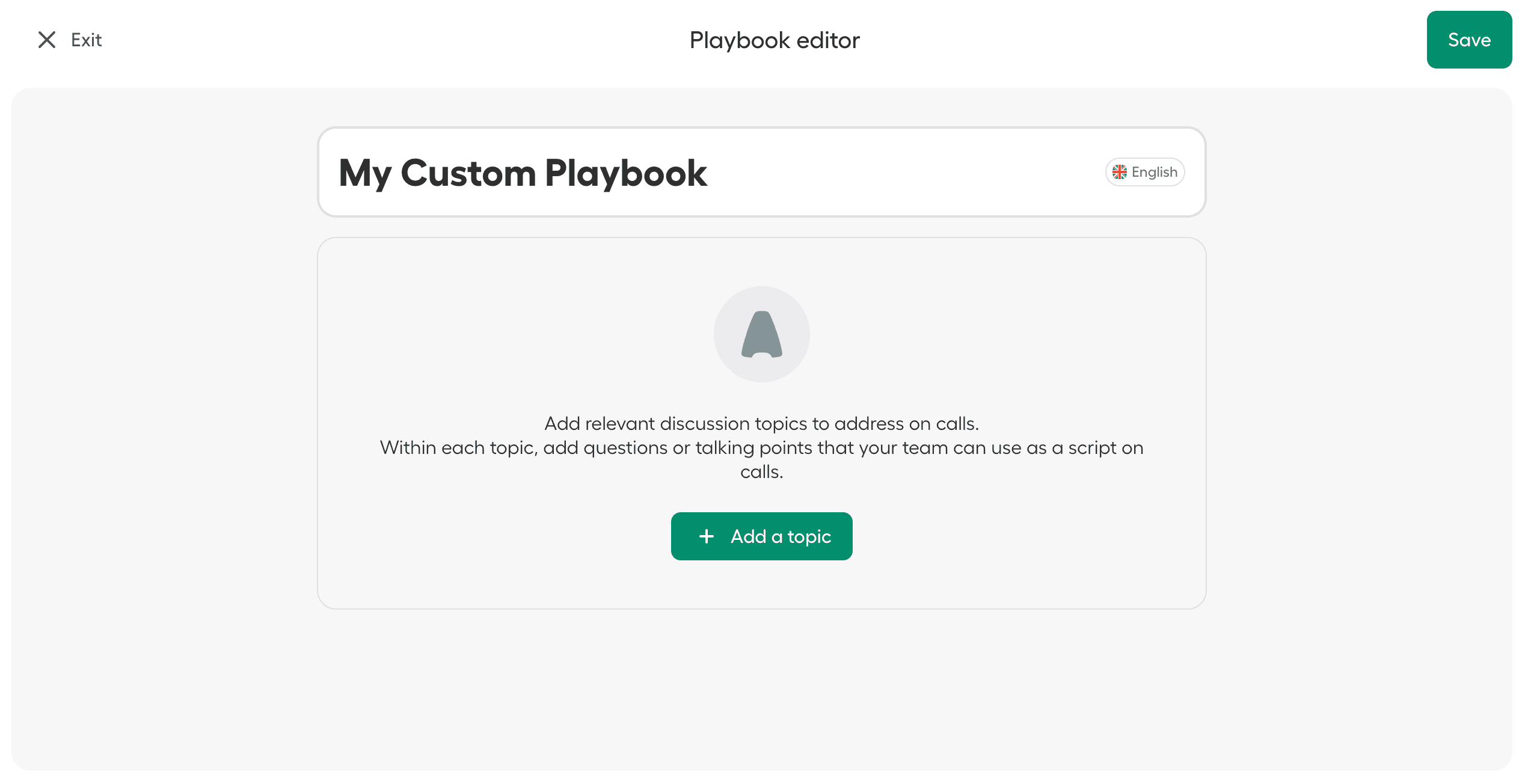Click the circular placeholder graphic above instructions
The height and width of the screenshot is (784, 1528).
[x=761, y=334]
